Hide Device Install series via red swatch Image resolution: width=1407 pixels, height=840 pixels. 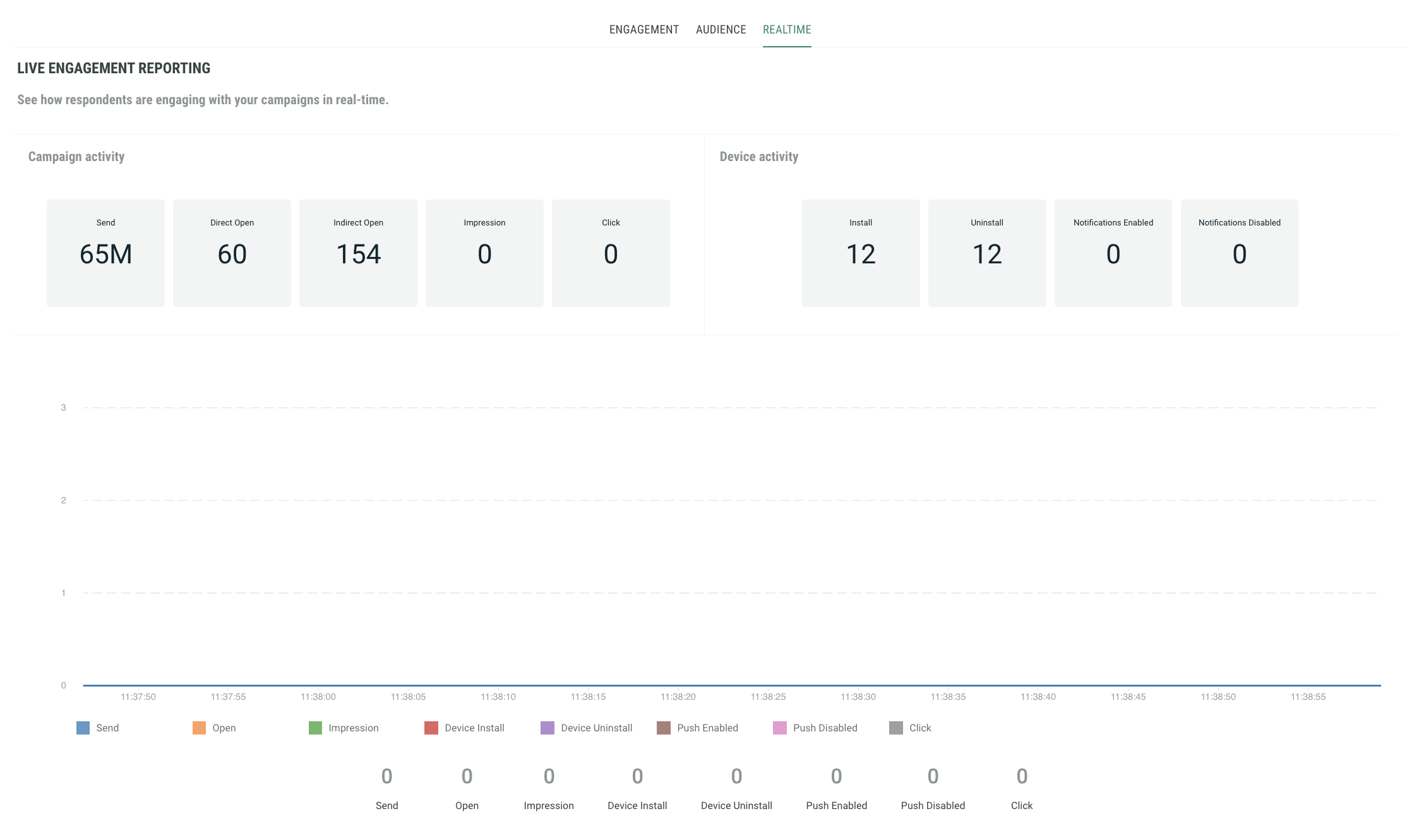431,728
